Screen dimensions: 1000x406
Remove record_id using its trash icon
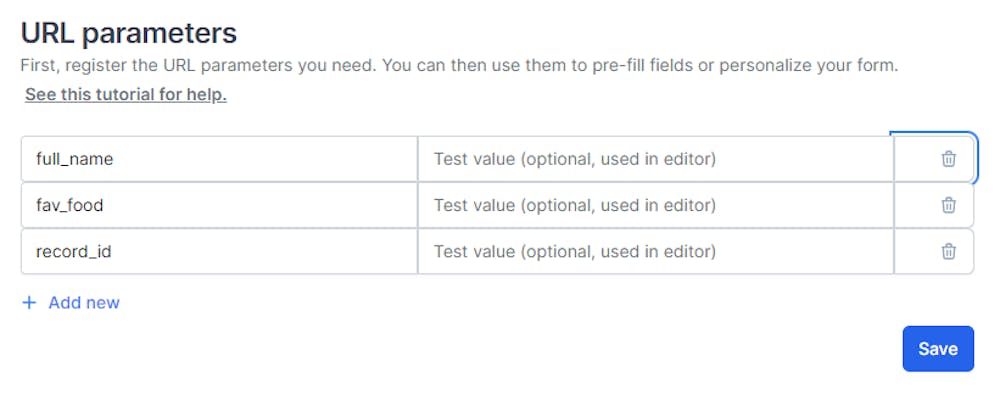[948, 251]
